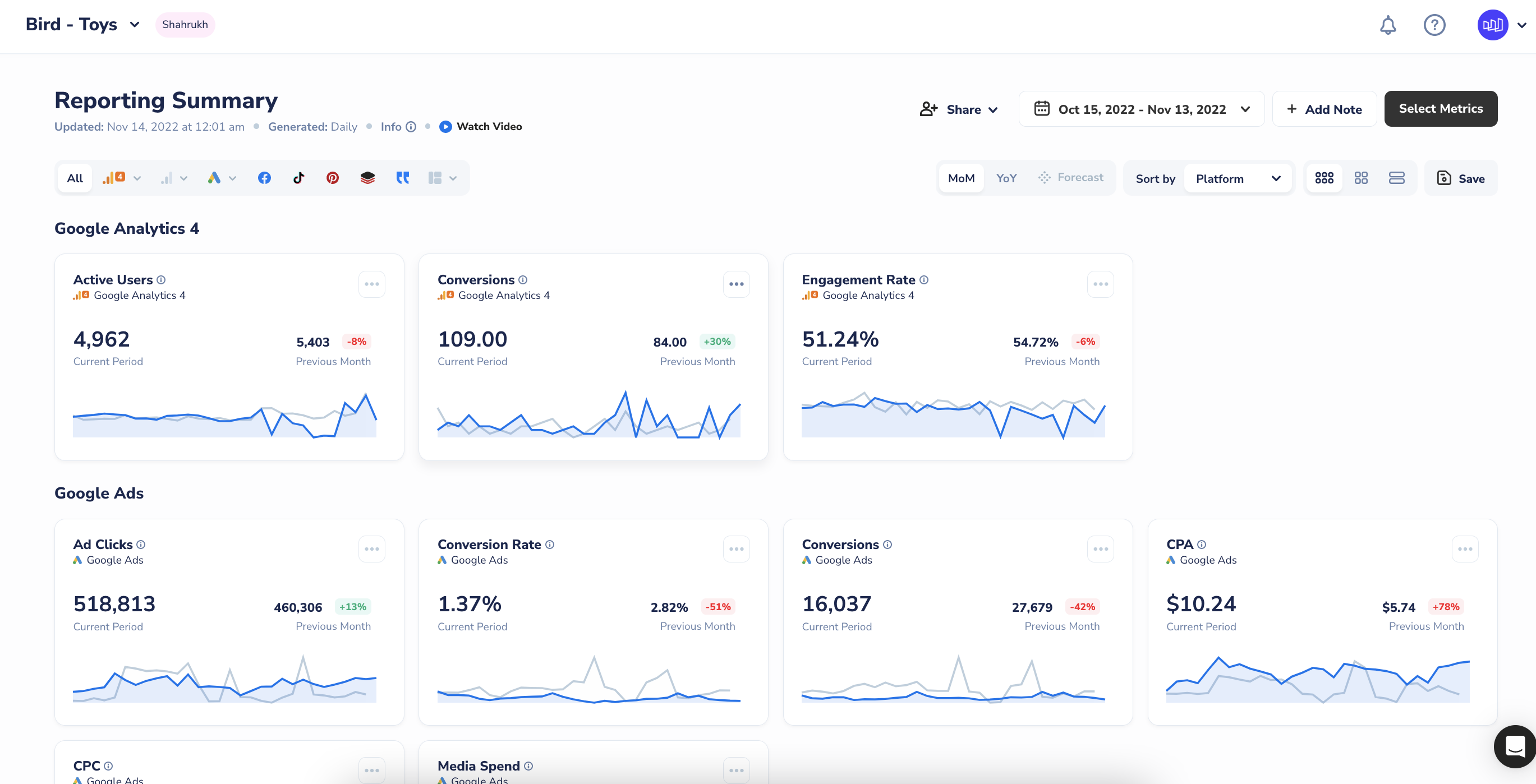The height and width of the screenshot is (784, 1536).
Task: Filter by red stacked-layers platform icon
Action: pos(368,178)
